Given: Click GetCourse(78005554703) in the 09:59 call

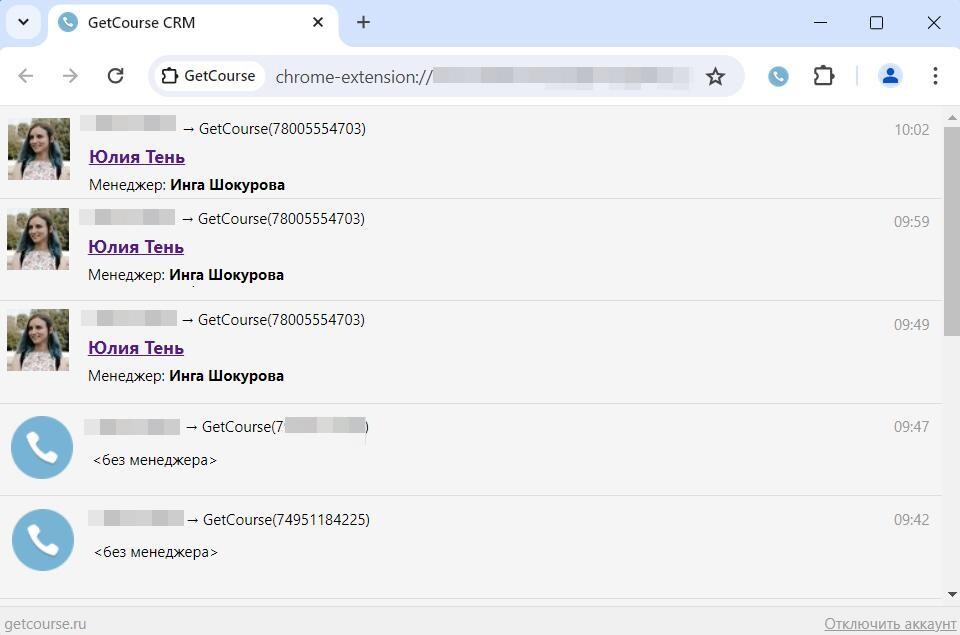Looking at the screenshot, I should point(281,219).
